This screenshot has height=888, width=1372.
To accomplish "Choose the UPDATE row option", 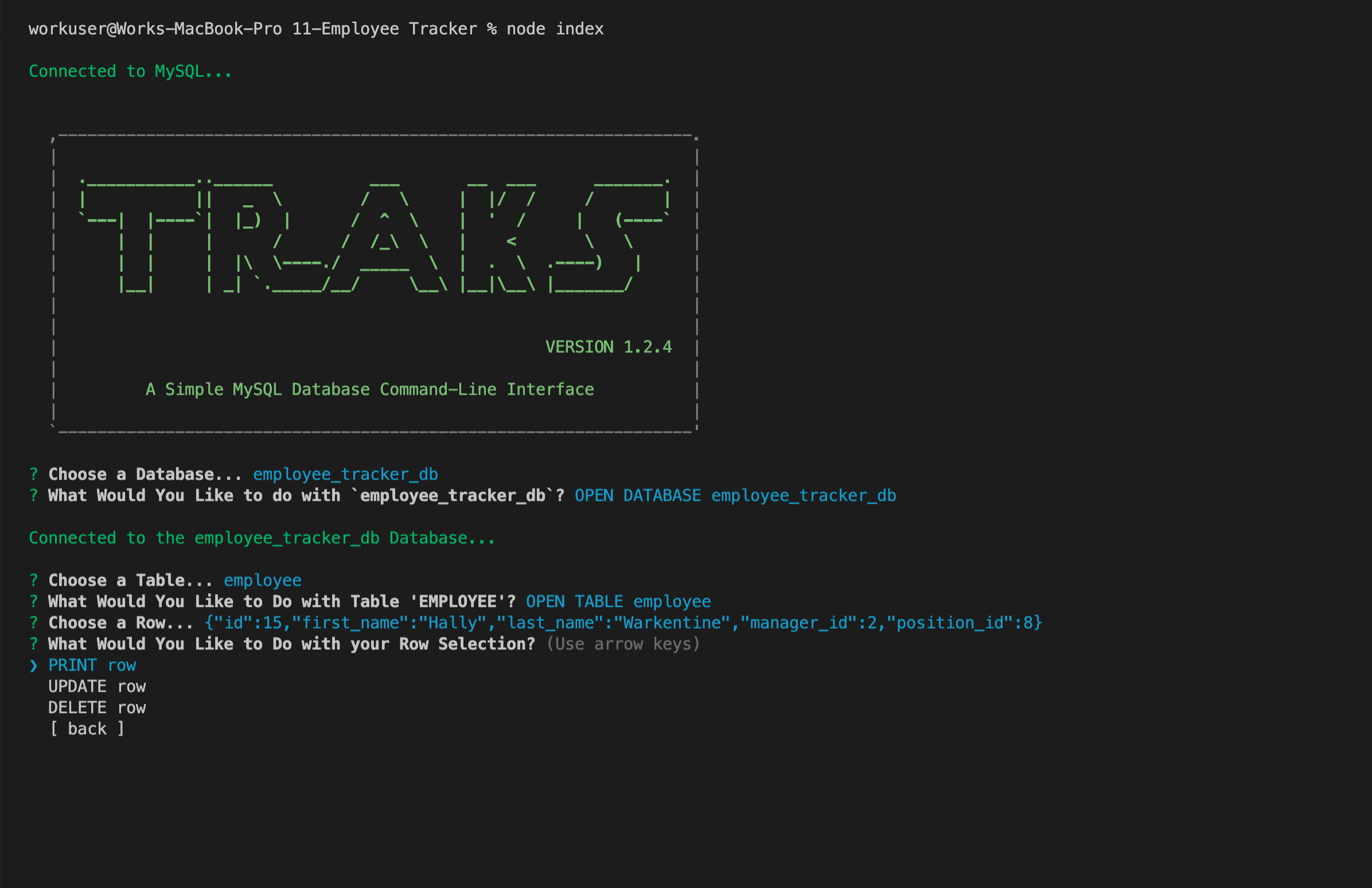I will coord(97,687).
